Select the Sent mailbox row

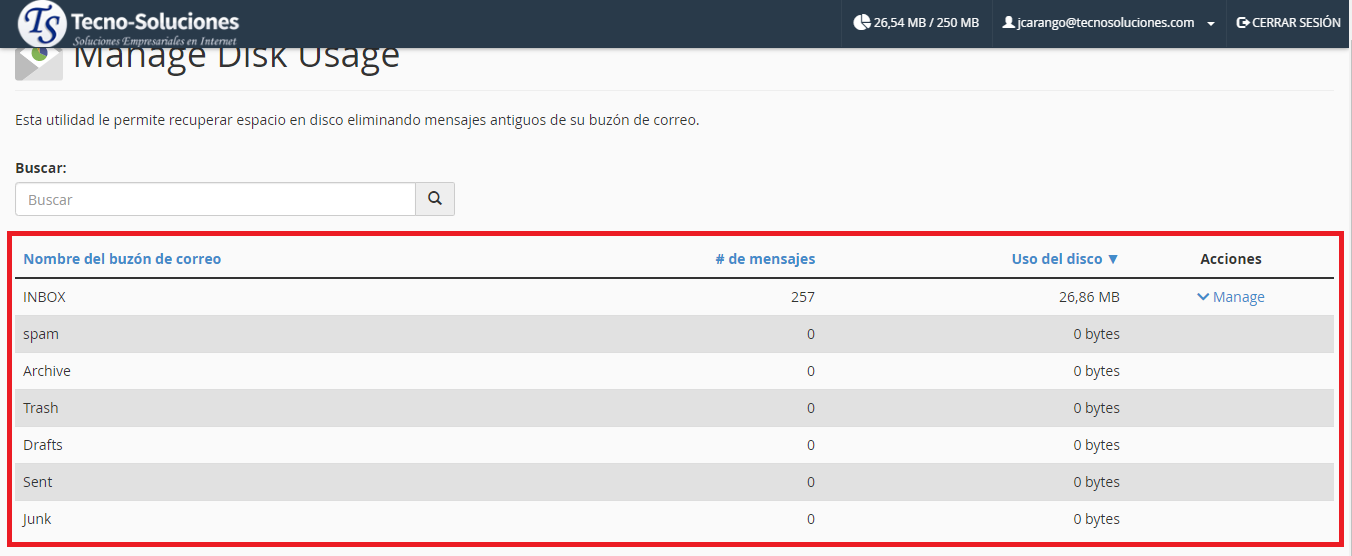click(38, 482)
